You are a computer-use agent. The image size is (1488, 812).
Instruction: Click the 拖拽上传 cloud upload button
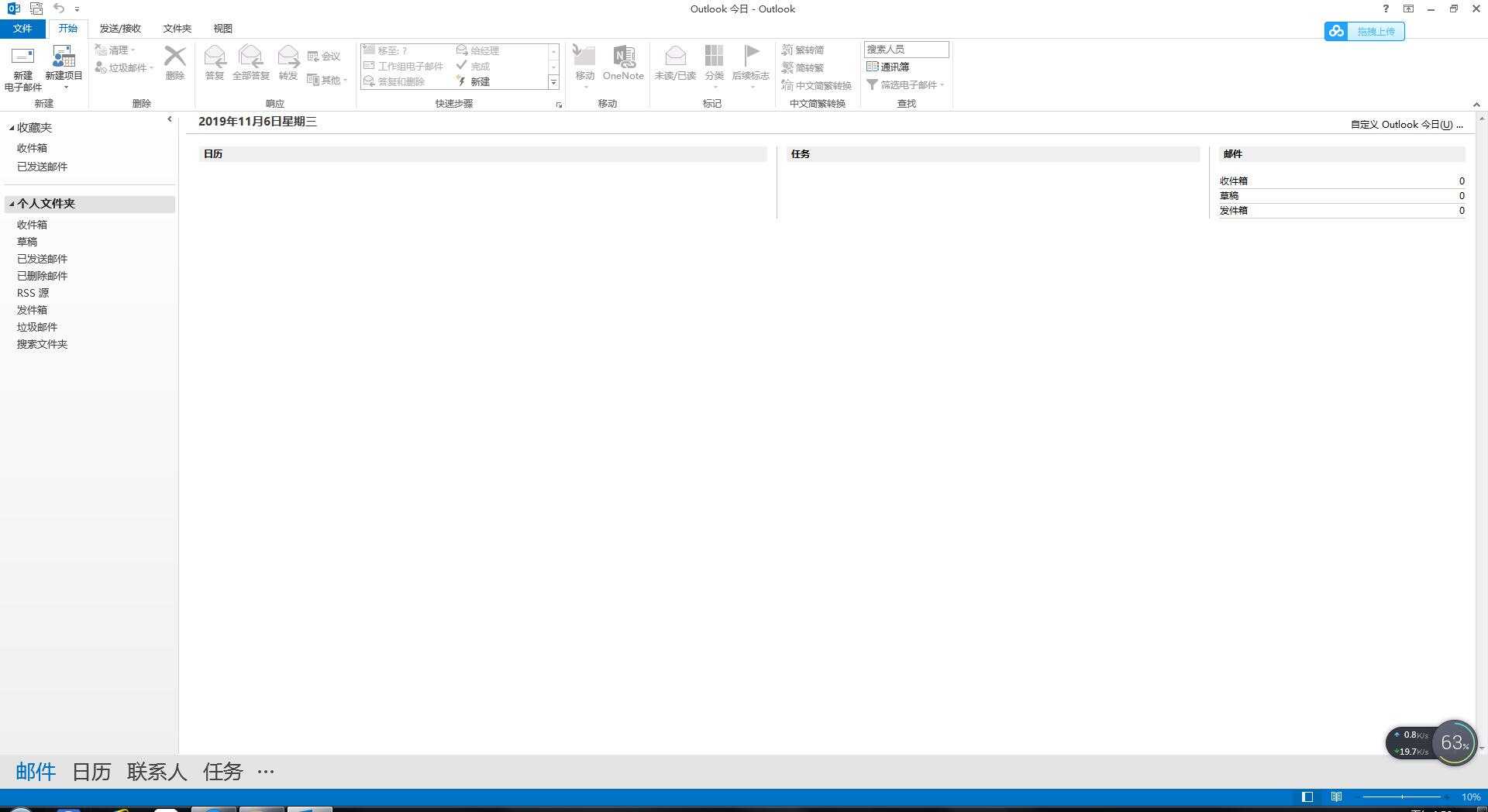click(1364, 31)
